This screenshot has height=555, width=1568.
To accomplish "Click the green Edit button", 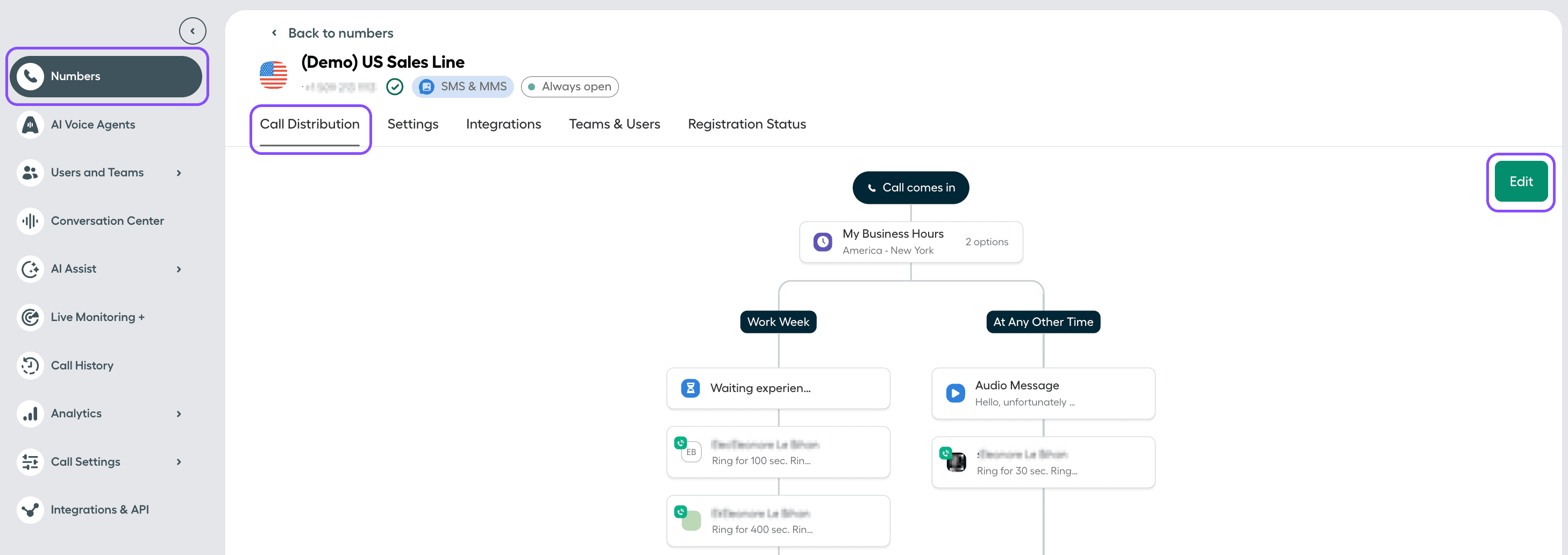I will (1521, 181).
